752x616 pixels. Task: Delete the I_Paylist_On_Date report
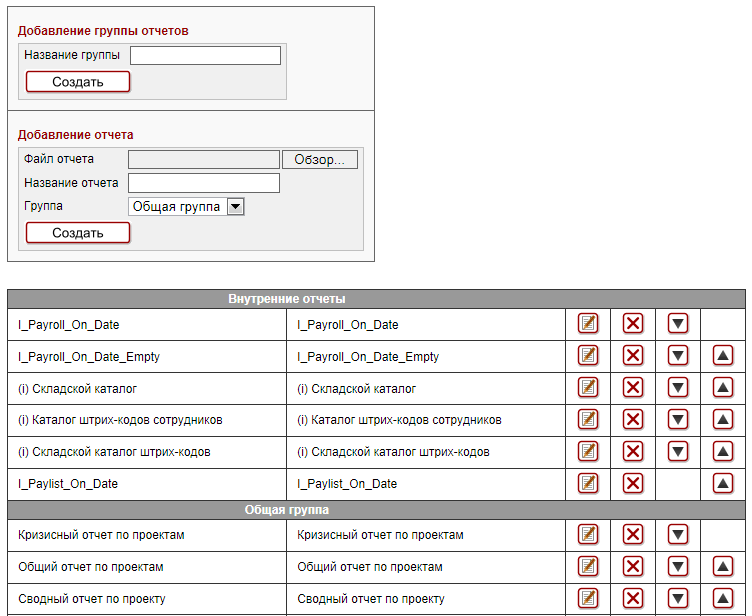coord(633,484)
